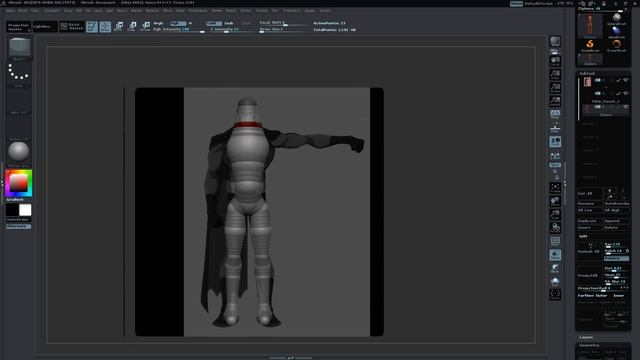Select the SimpleBrush tool thumbnail
640x360 pixels.
click(x=590, y=46)
